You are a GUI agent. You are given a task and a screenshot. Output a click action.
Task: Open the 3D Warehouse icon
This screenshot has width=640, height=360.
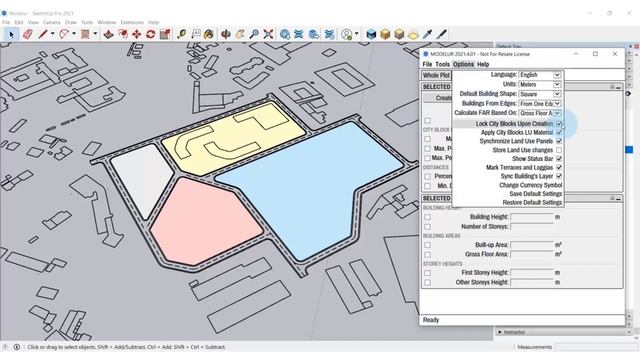click(285, 34)
